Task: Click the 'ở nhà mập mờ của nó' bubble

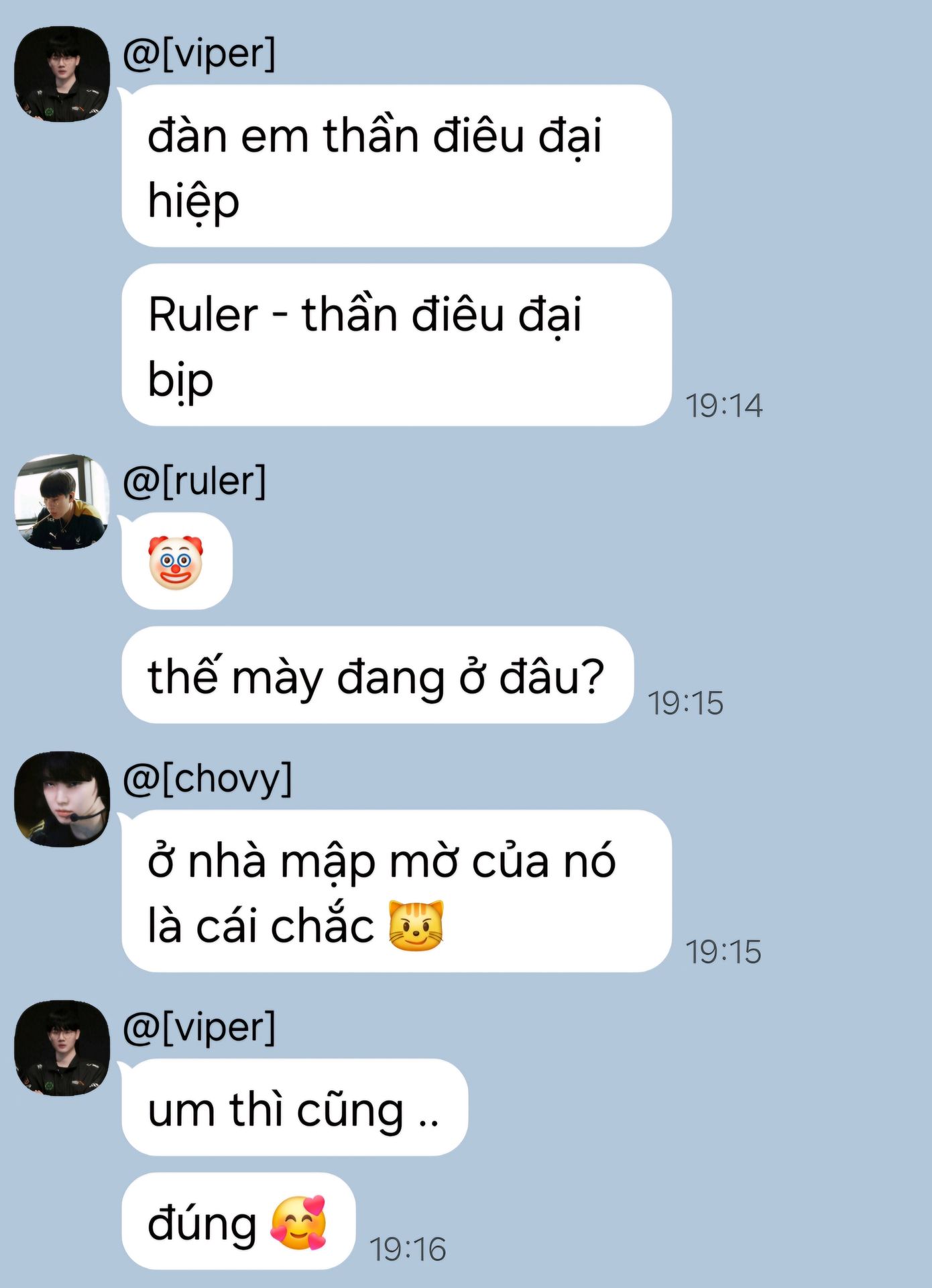Action: click(x=396, y=891)
